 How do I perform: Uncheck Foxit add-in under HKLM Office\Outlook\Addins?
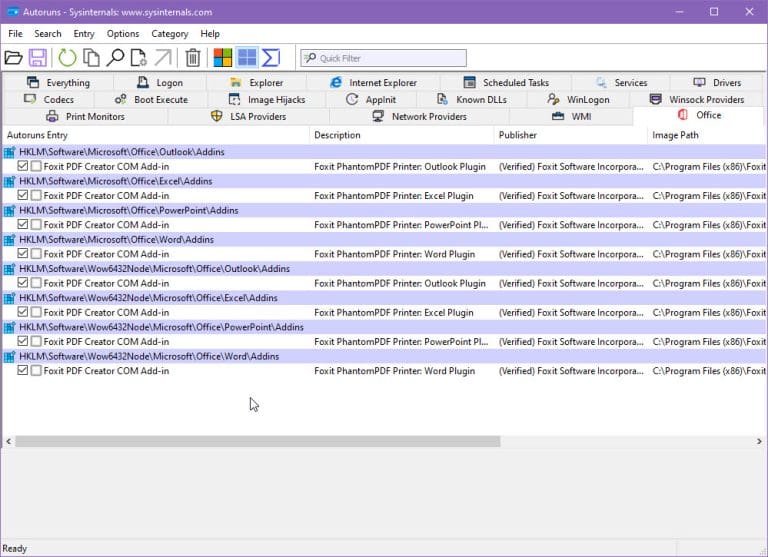23,166
